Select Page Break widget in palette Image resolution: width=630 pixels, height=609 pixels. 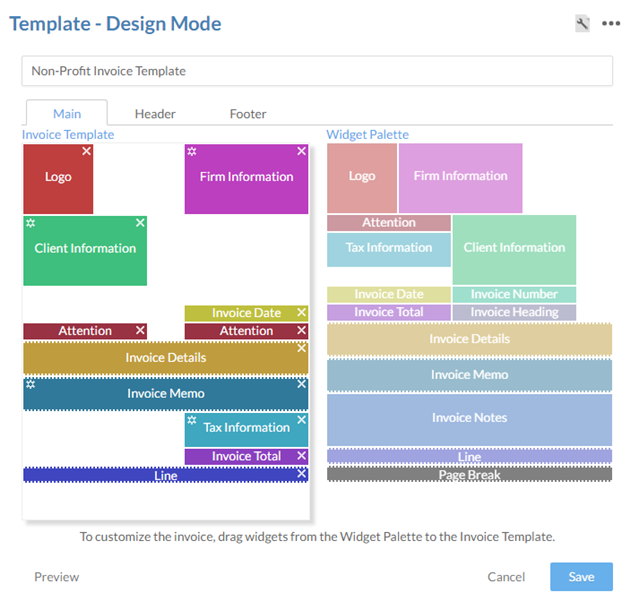[469, 475]
